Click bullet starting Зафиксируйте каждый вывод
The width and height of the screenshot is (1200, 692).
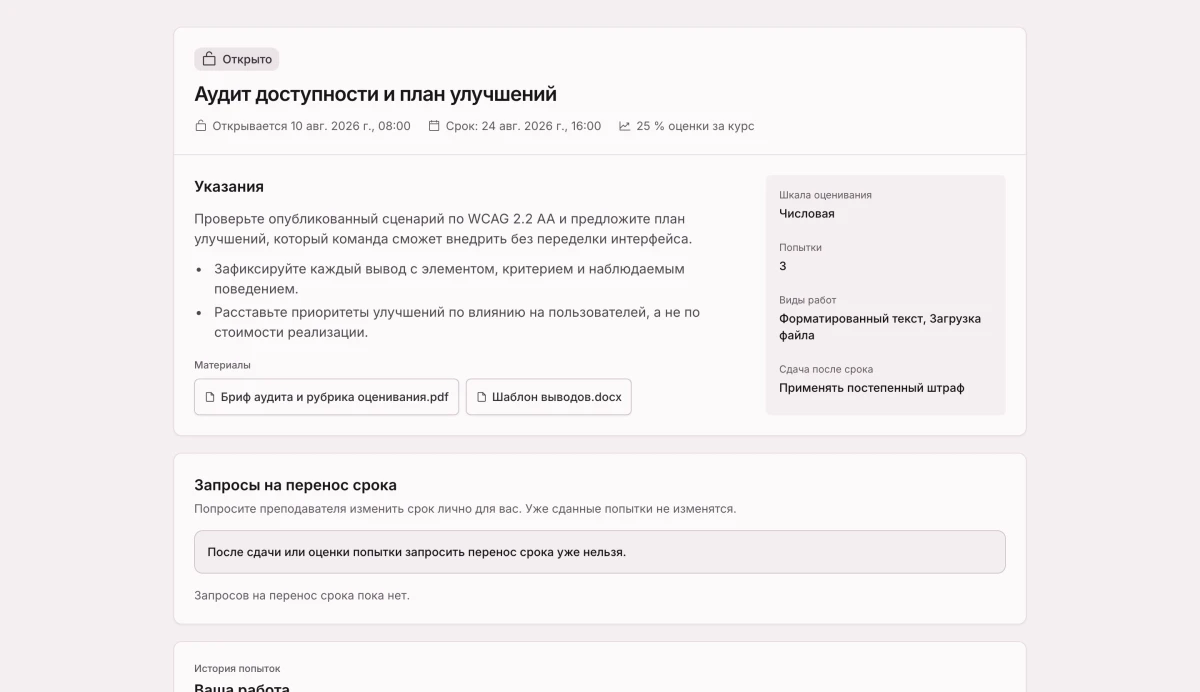click(449, 279)
